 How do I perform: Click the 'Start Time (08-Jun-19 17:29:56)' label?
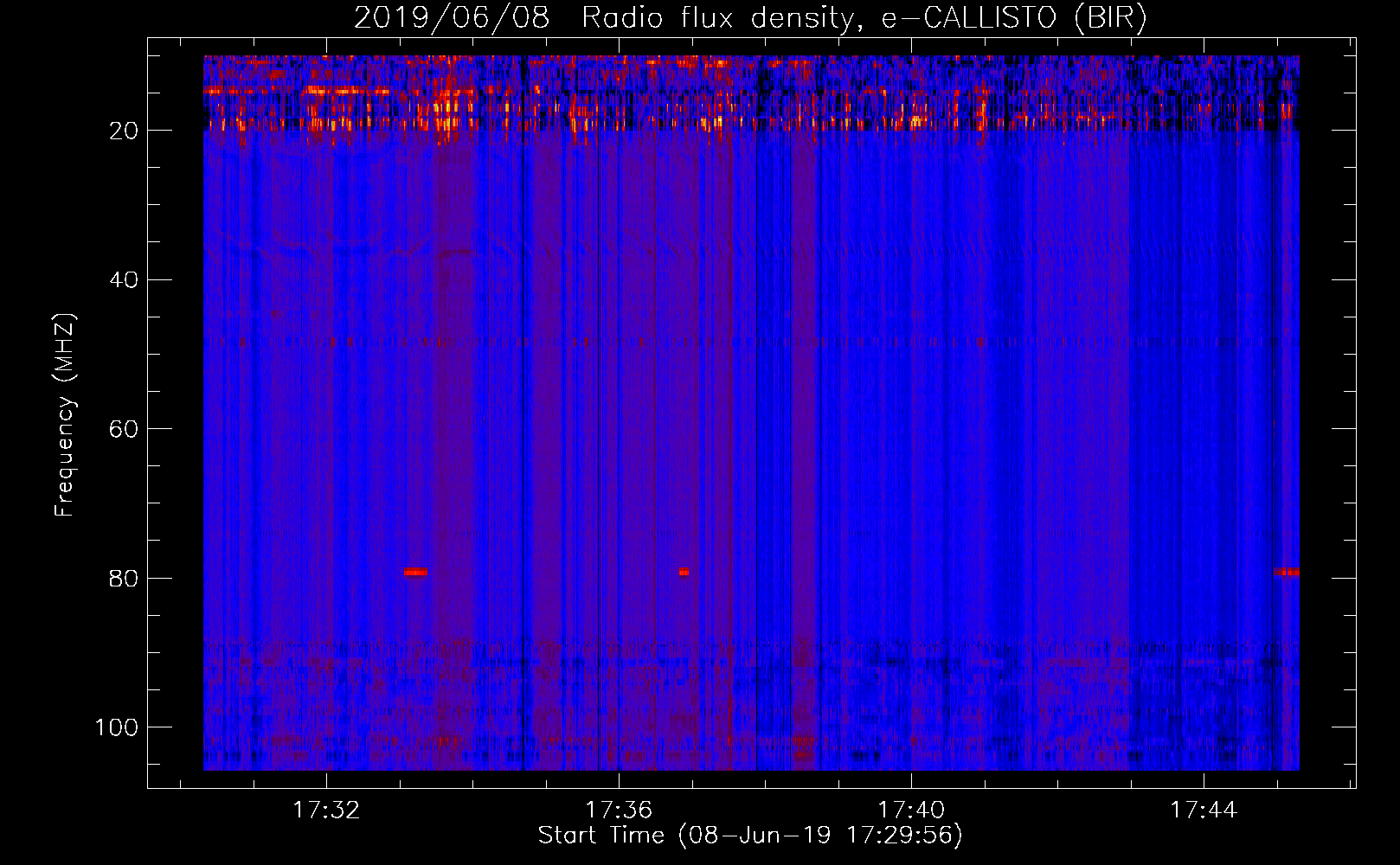tap(750, 836)
